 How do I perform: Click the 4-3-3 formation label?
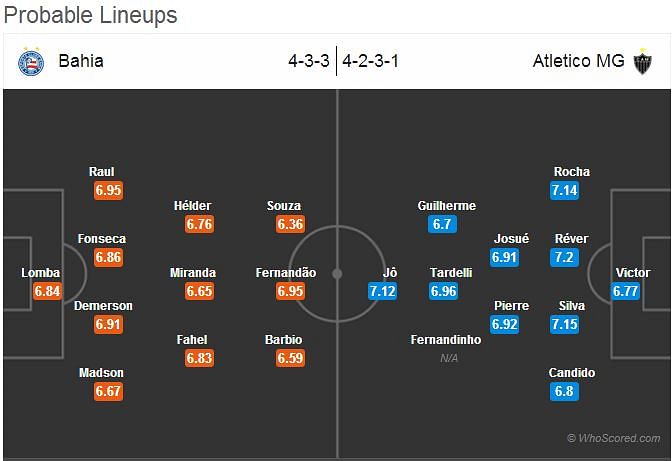pyautogui.click(x=309, y=61)
